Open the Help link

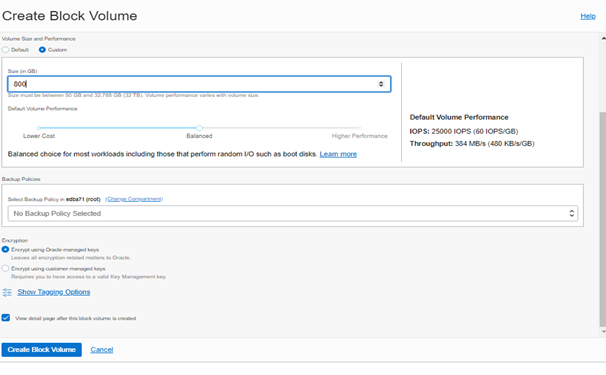point(588,16)
